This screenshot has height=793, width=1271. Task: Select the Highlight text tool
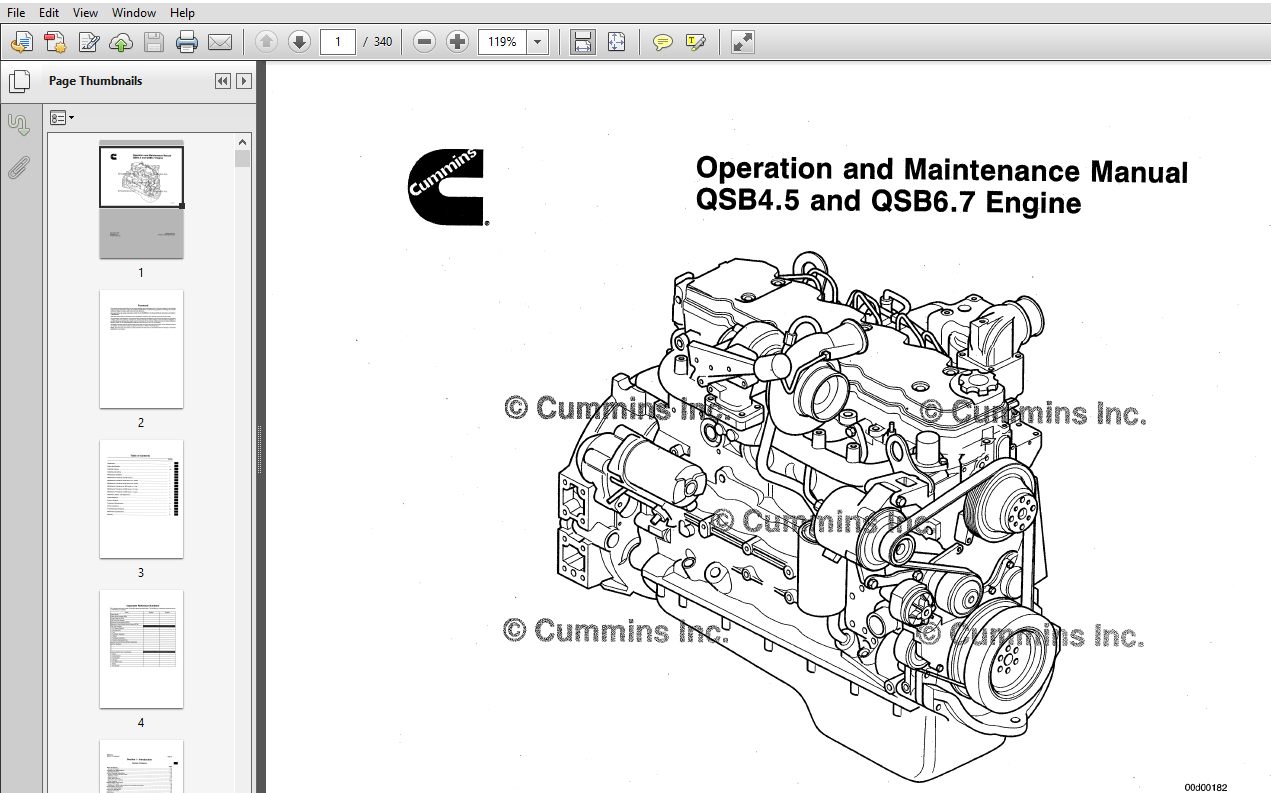coord(696,42)
